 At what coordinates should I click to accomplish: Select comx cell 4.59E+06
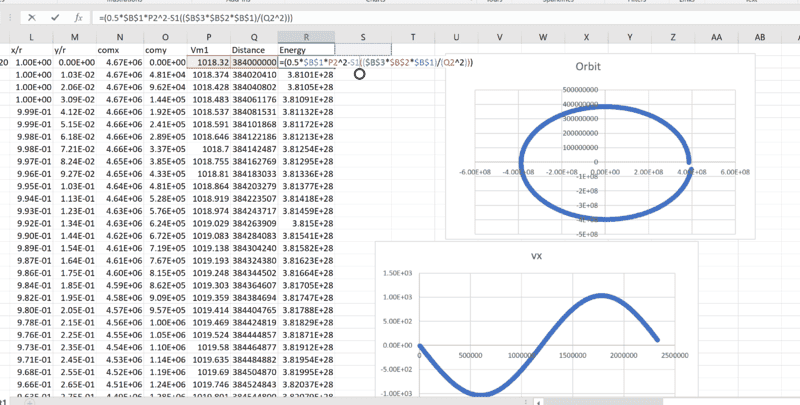pyautogui.click(x=119, y=285)
